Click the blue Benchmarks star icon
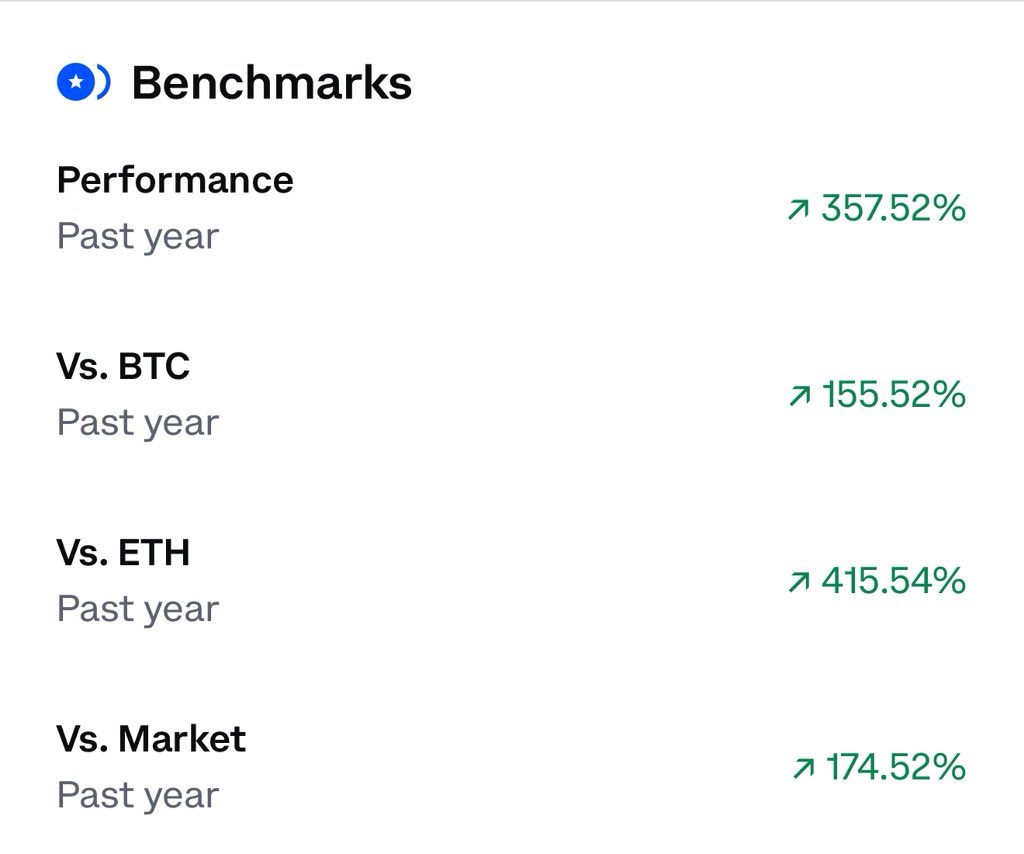 click(83, 82)
